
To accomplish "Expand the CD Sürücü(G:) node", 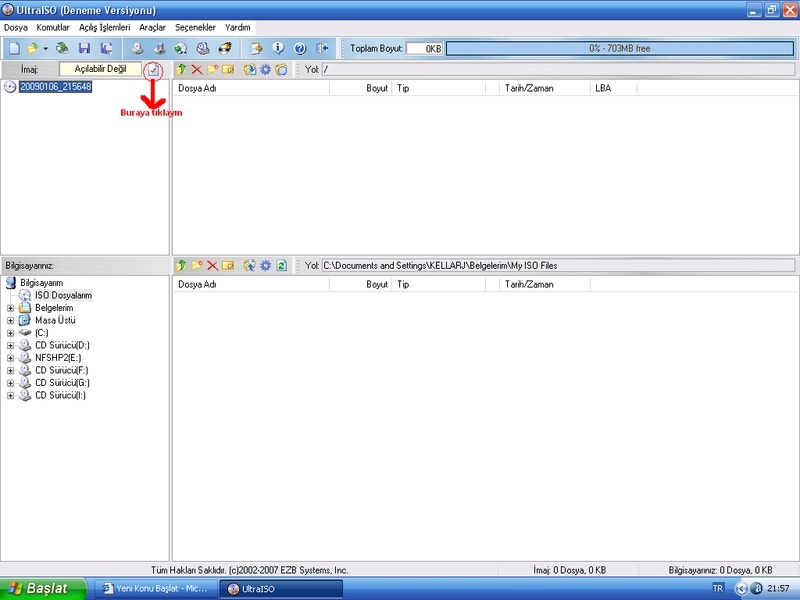I will point(10,383).
